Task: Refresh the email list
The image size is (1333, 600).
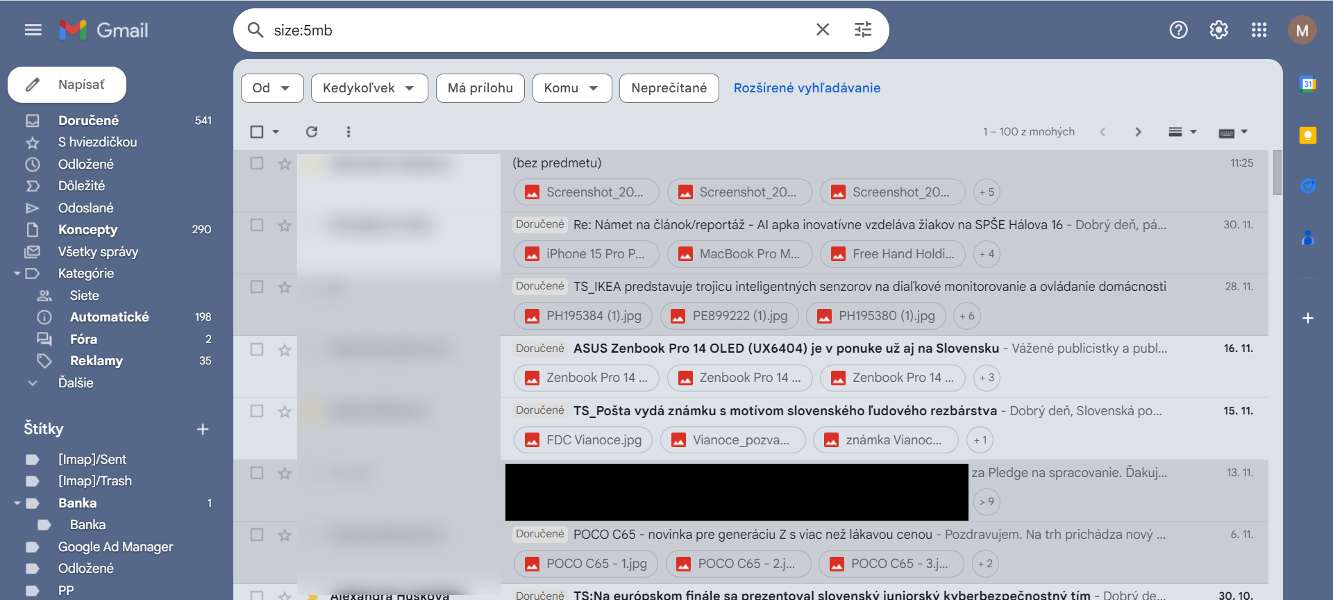Action: (x=312, y=132)
